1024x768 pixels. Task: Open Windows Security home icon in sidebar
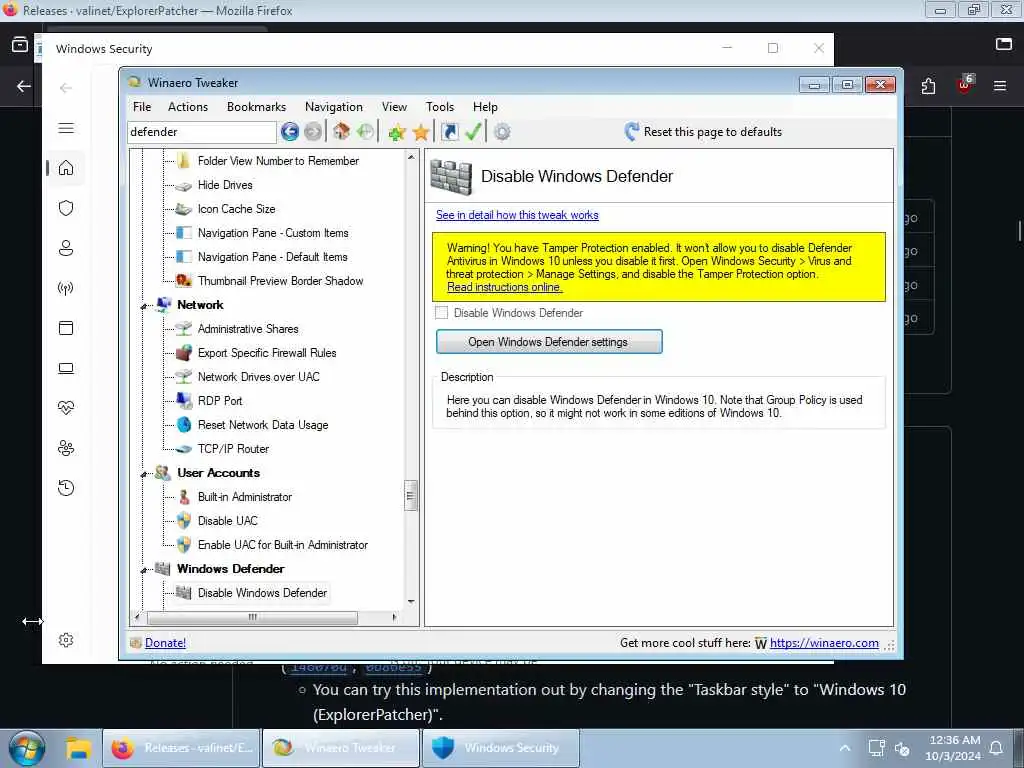coord(66,168)
